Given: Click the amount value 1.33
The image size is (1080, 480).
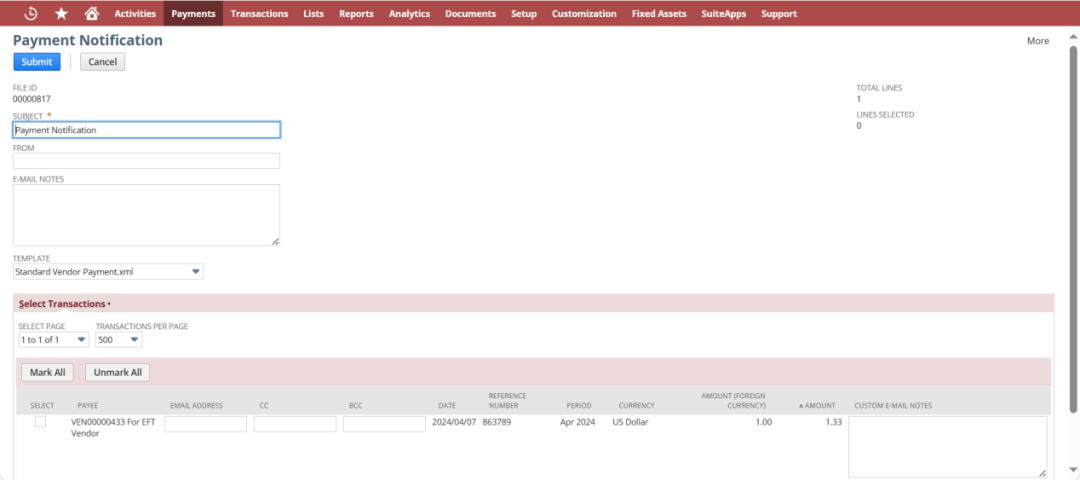Looking at the screenshot, I should coord(833,422).
